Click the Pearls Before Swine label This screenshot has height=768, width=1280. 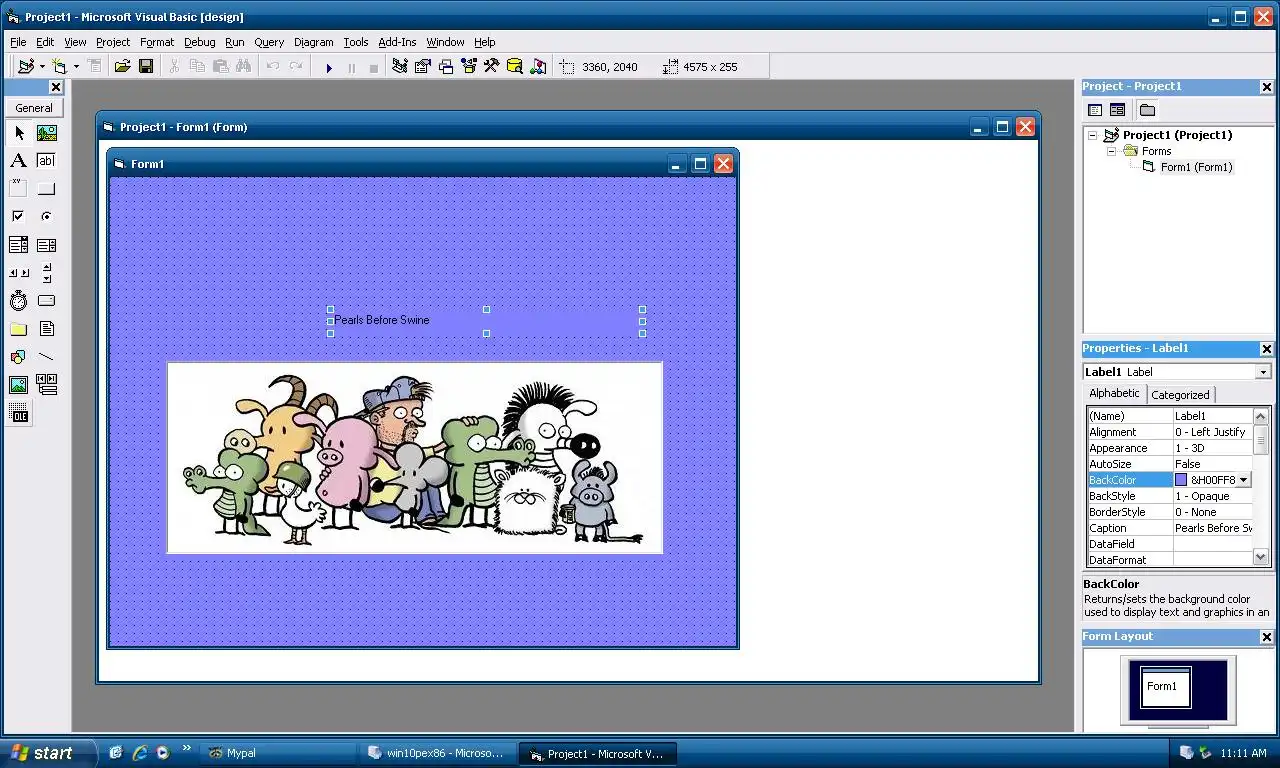pos(486,321)
